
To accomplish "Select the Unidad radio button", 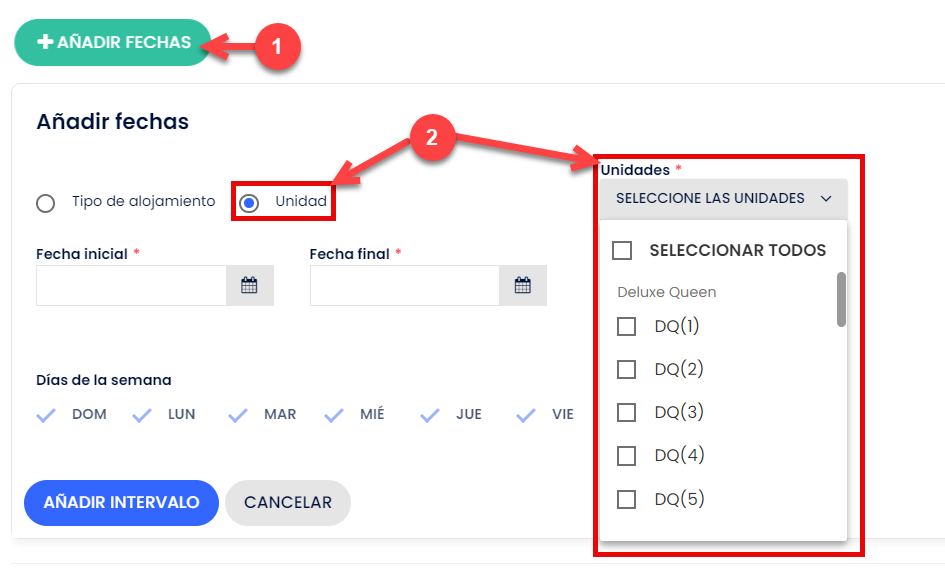I will (249, 203).
